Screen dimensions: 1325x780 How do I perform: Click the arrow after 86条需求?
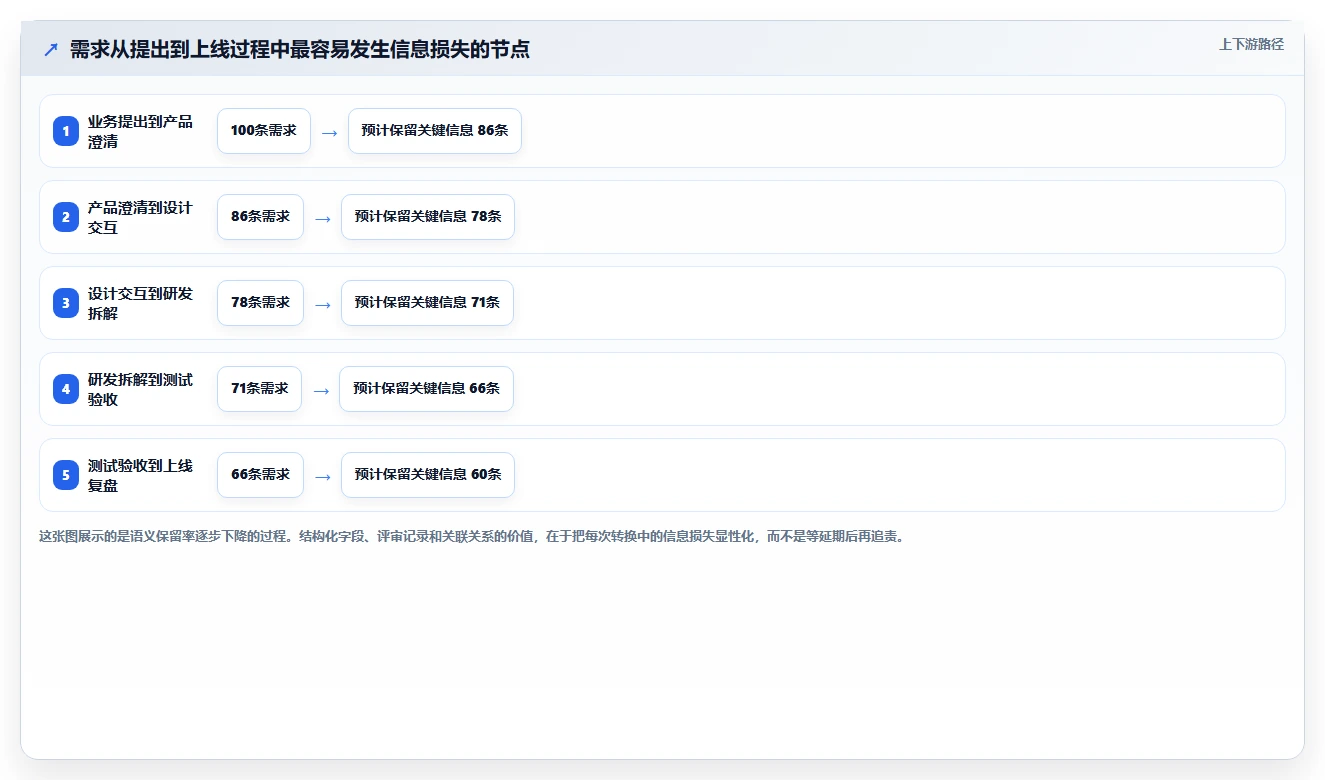coord(322,218)
